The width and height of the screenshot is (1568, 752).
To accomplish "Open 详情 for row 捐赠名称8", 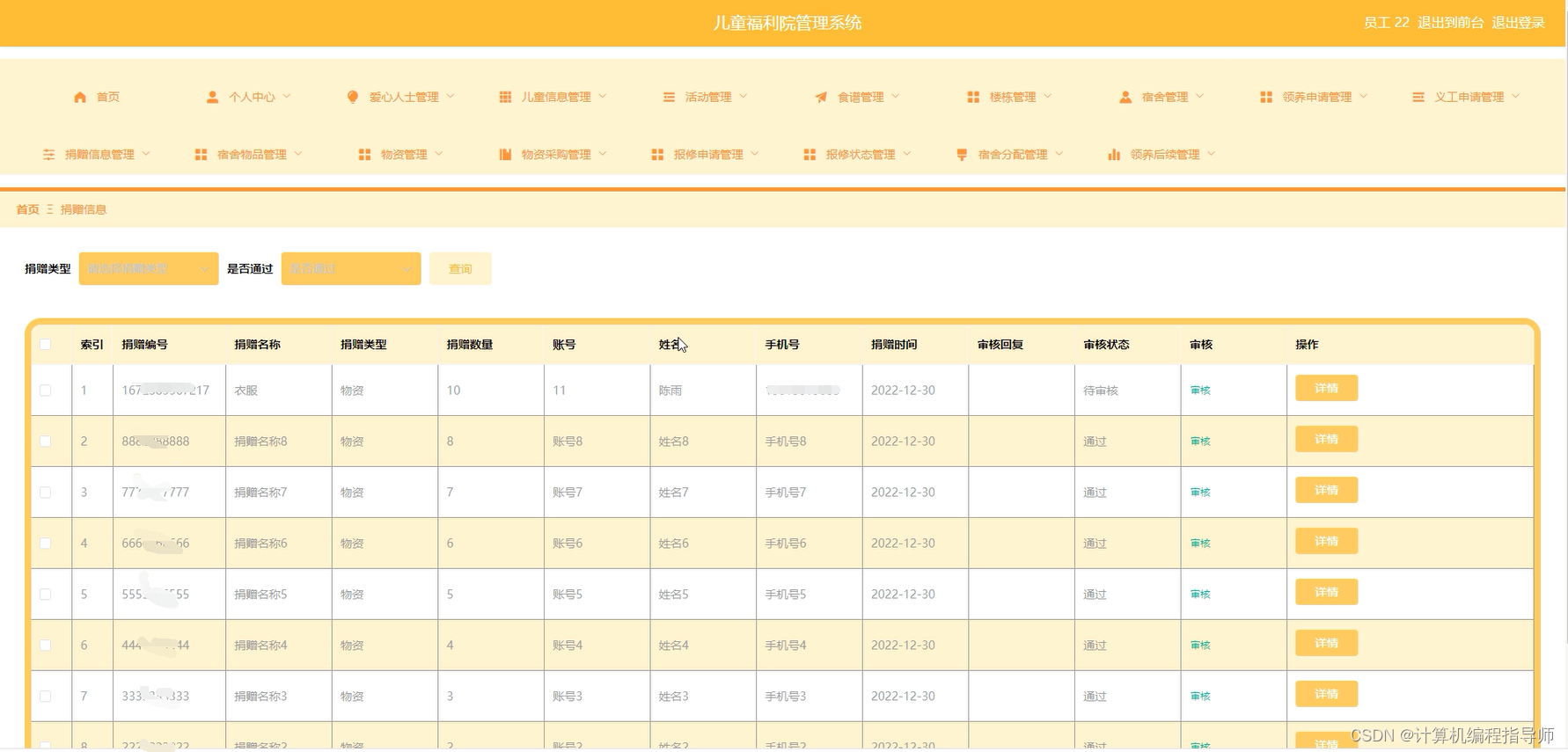I will pyautogui.click(x=1326, y=439).
